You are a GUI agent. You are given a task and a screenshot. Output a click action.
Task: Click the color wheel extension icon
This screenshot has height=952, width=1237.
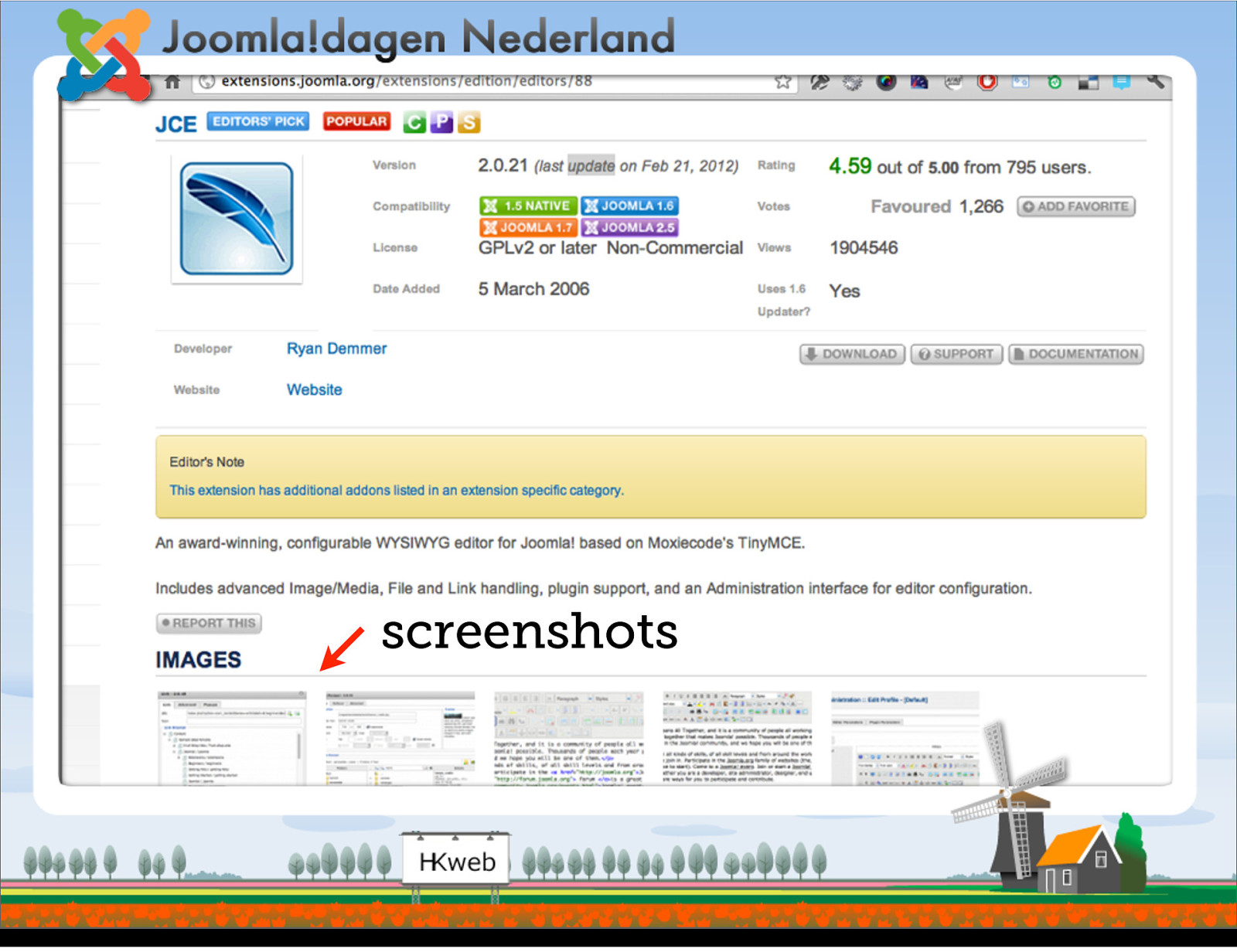tap(886, 82)
